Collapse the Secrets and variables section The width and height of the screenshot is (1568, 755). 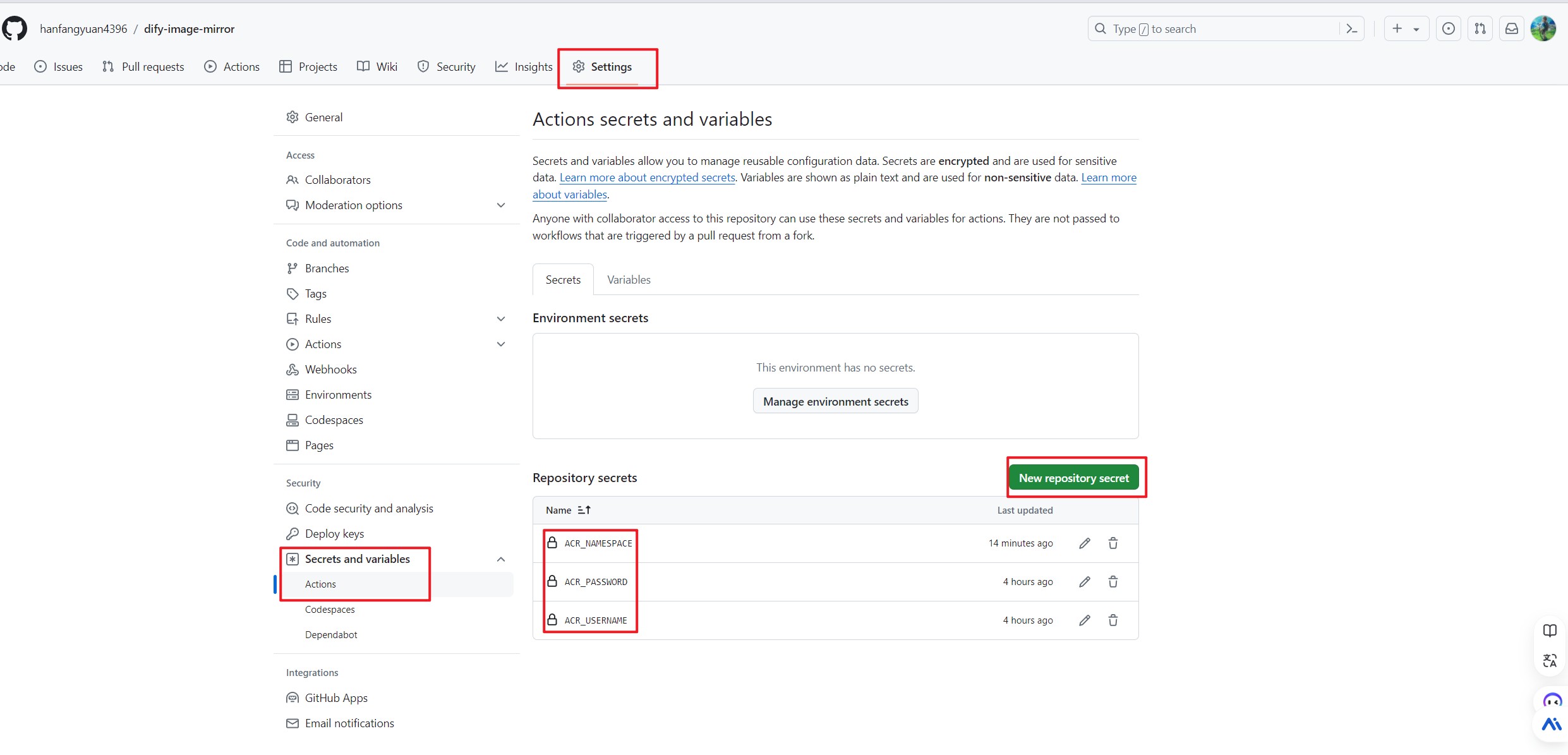500,559
